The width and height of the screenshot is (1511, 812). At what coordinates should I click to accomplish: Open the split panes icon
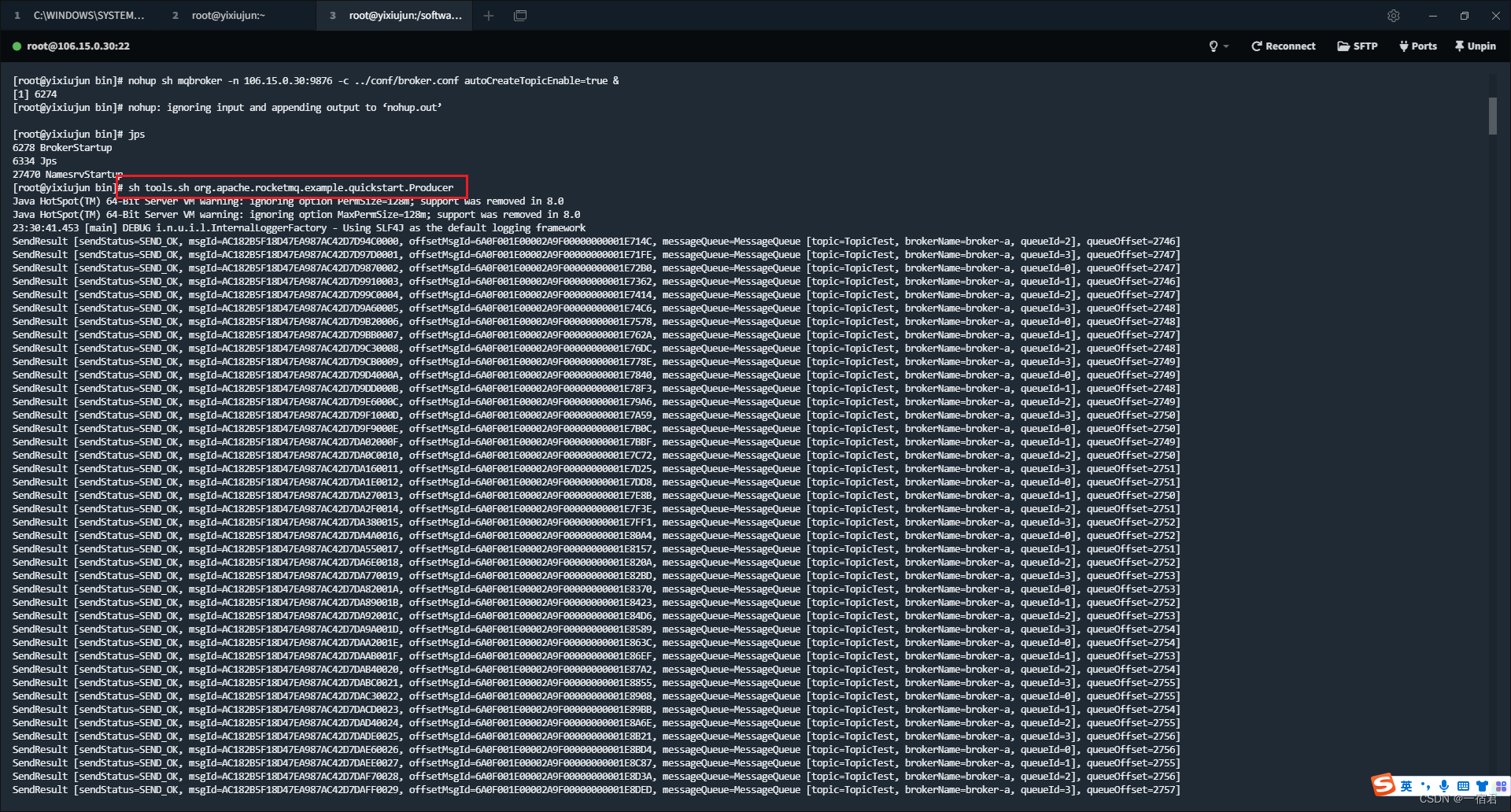coord(520,15)
